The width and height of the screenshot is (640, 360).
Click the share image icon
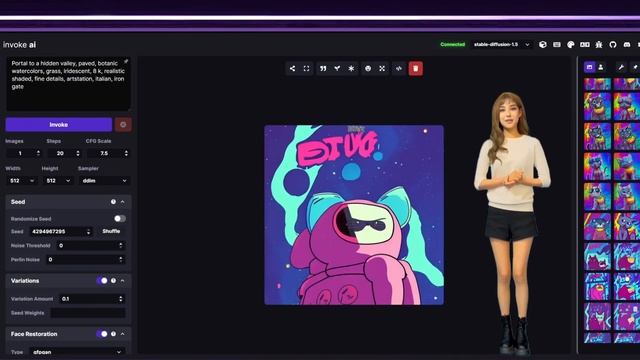pos(292,69)
